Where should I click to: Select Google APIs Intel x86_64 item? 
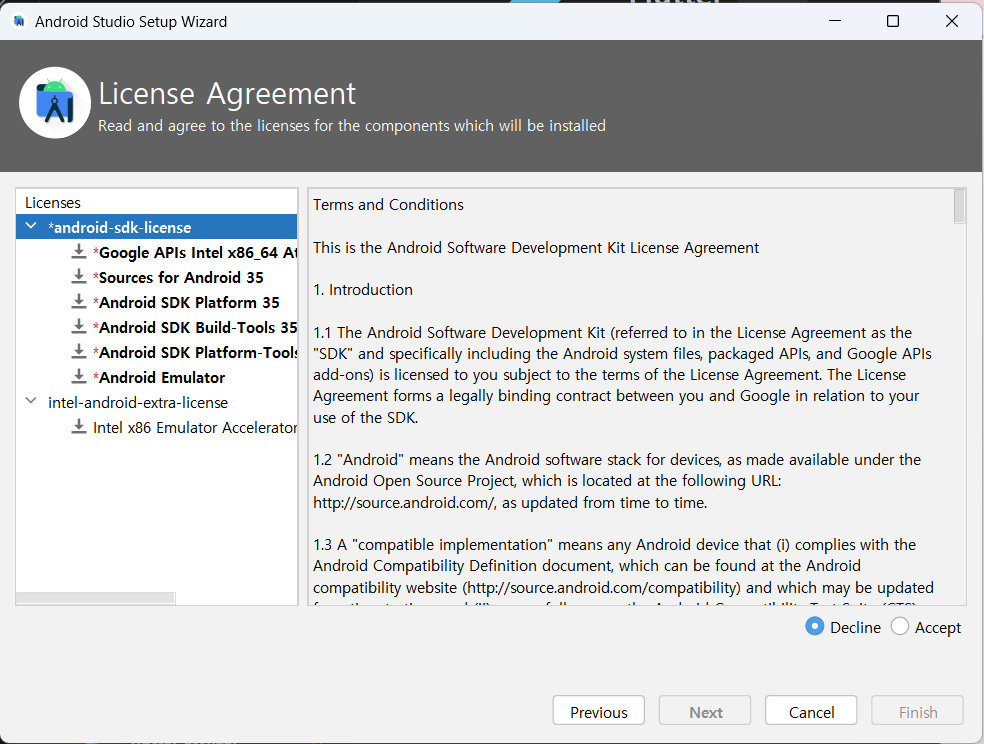195,252
